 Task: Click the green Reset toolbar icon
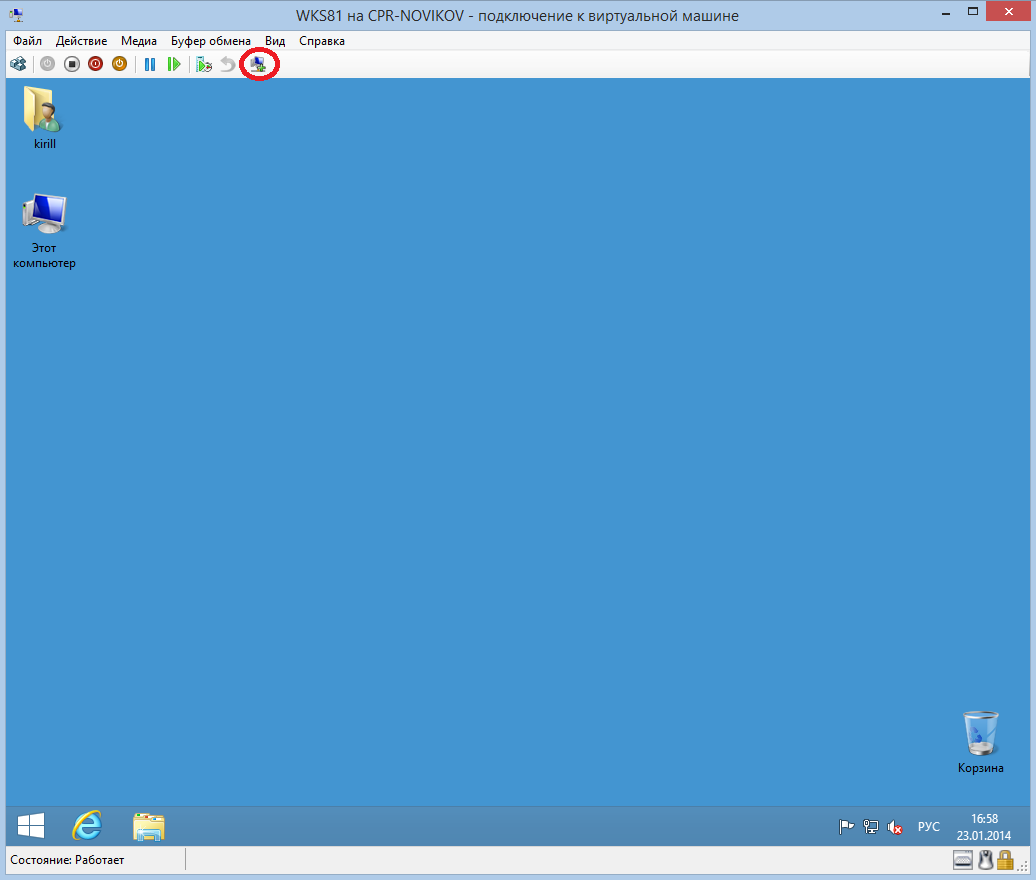point(174,64)
